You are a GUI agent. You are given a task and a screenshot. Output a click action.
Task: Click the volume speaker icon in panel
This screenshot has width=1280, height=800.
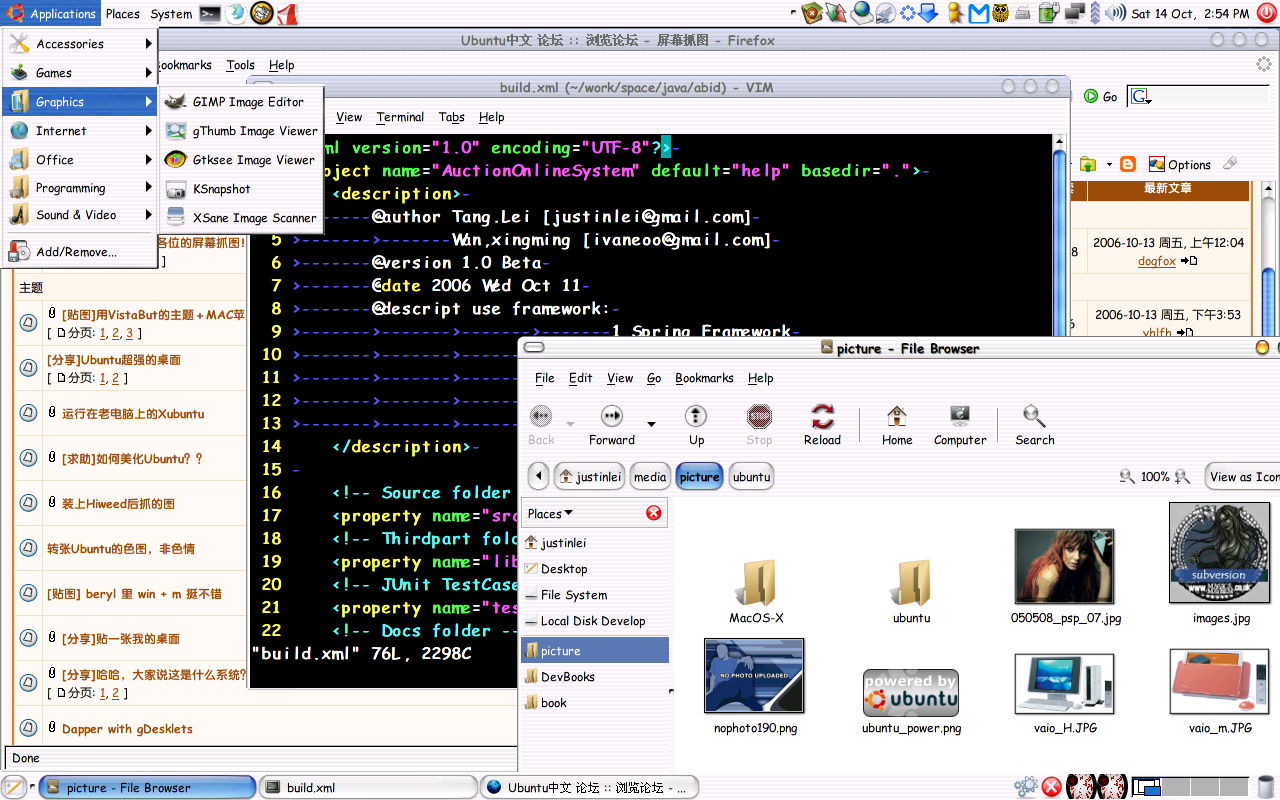pos(1116,13)
